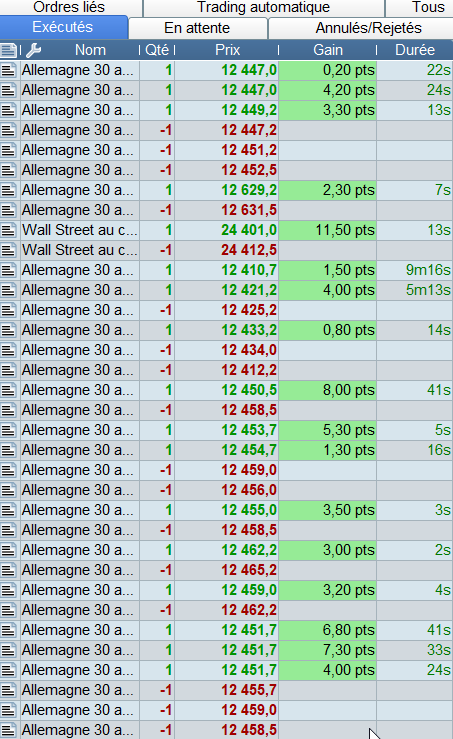453x739 pixels.
Task: Open details icon for the 12 425,2 order
Action: [8, 310]
